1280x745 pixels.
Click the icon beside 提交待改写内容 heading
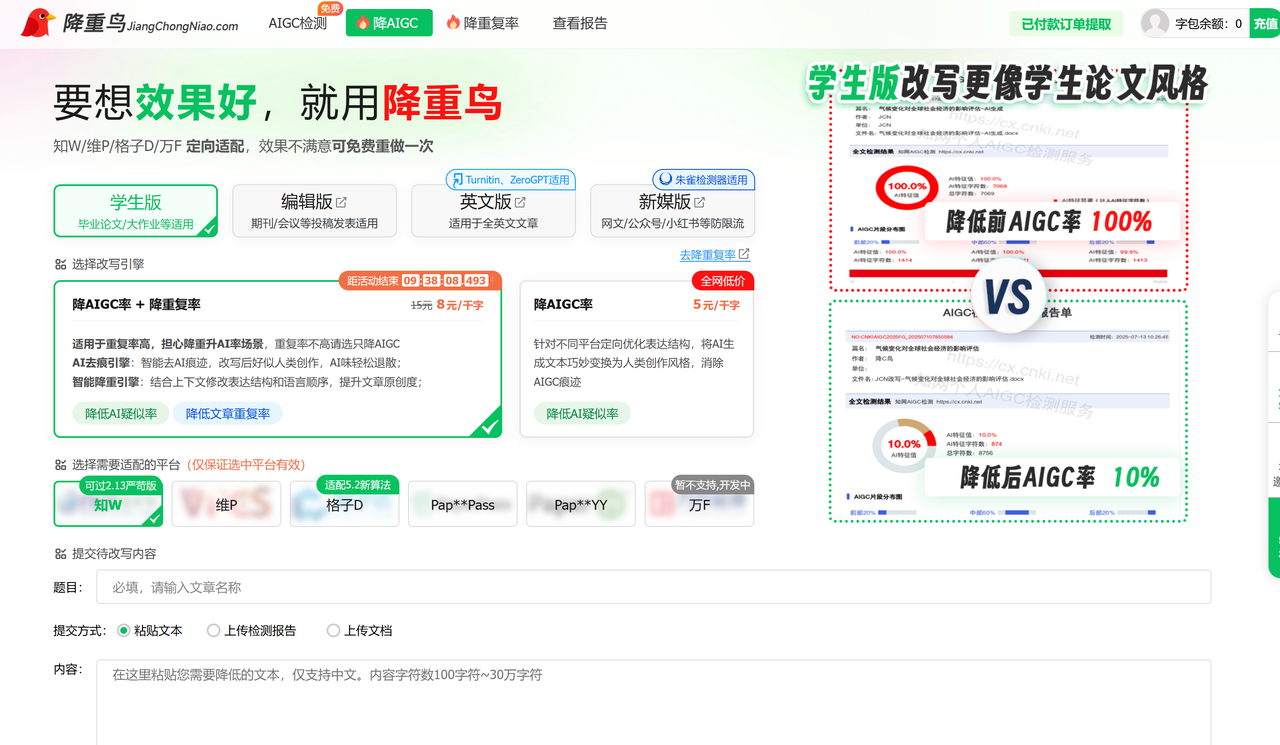(x=60, y=554)
